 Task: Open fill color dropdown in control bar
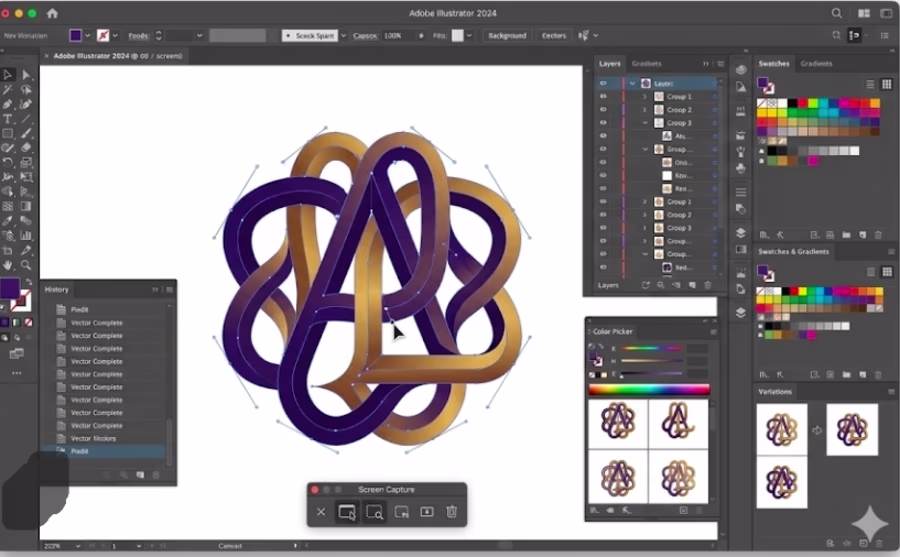click(87, 36)
